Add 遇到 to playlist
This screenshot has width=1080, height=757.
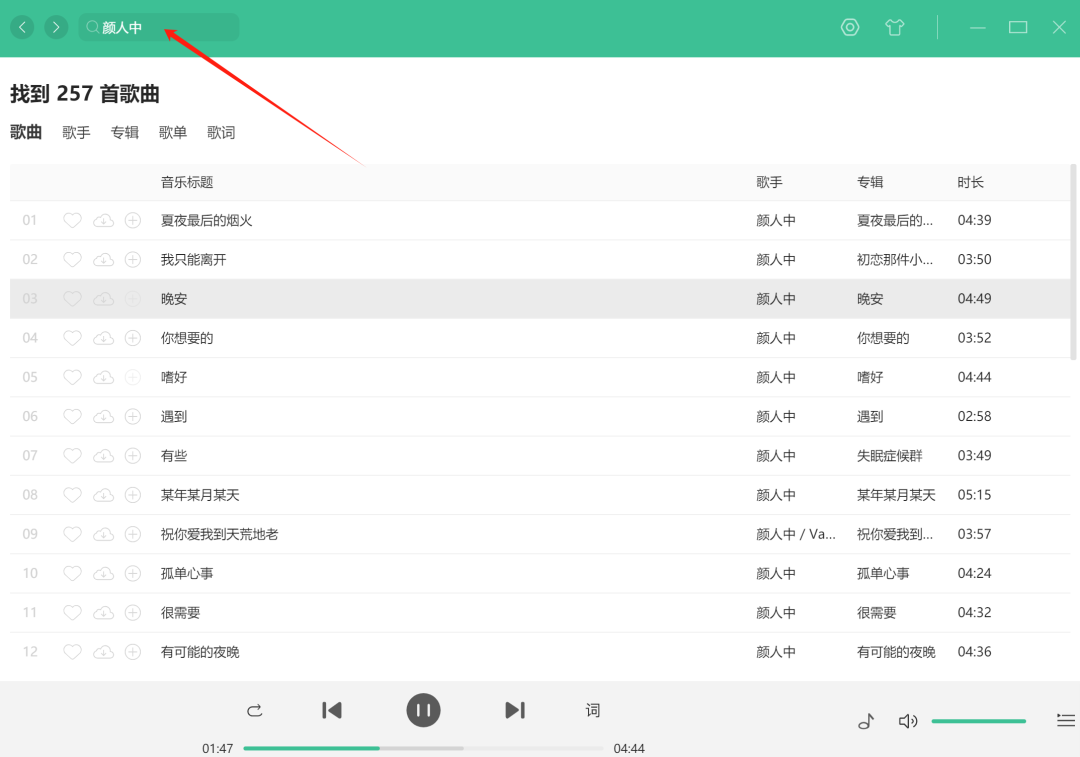(x=133, y=416)
